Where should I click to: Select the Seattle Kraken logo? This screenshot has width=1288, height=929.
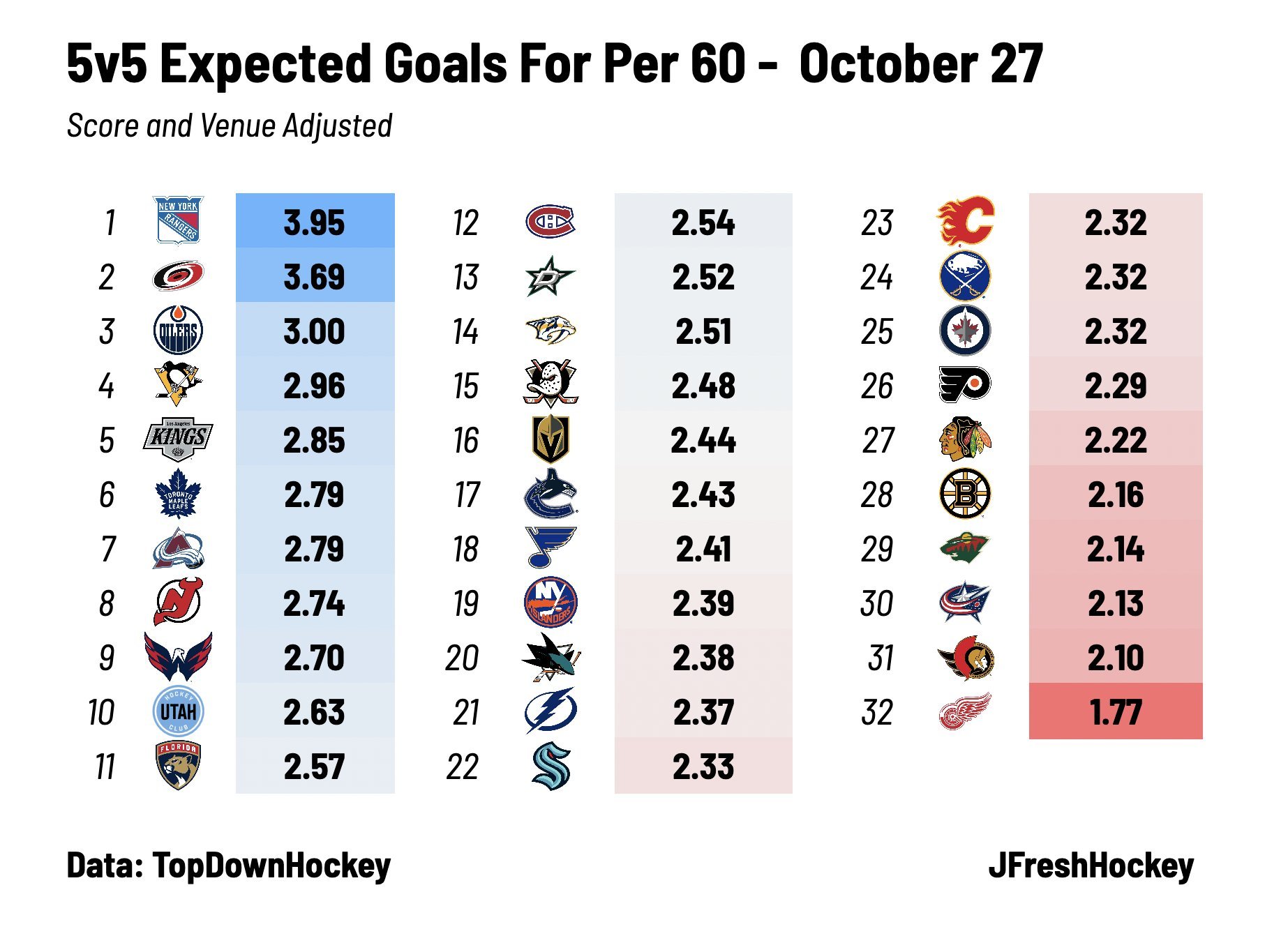pos(551,766)
